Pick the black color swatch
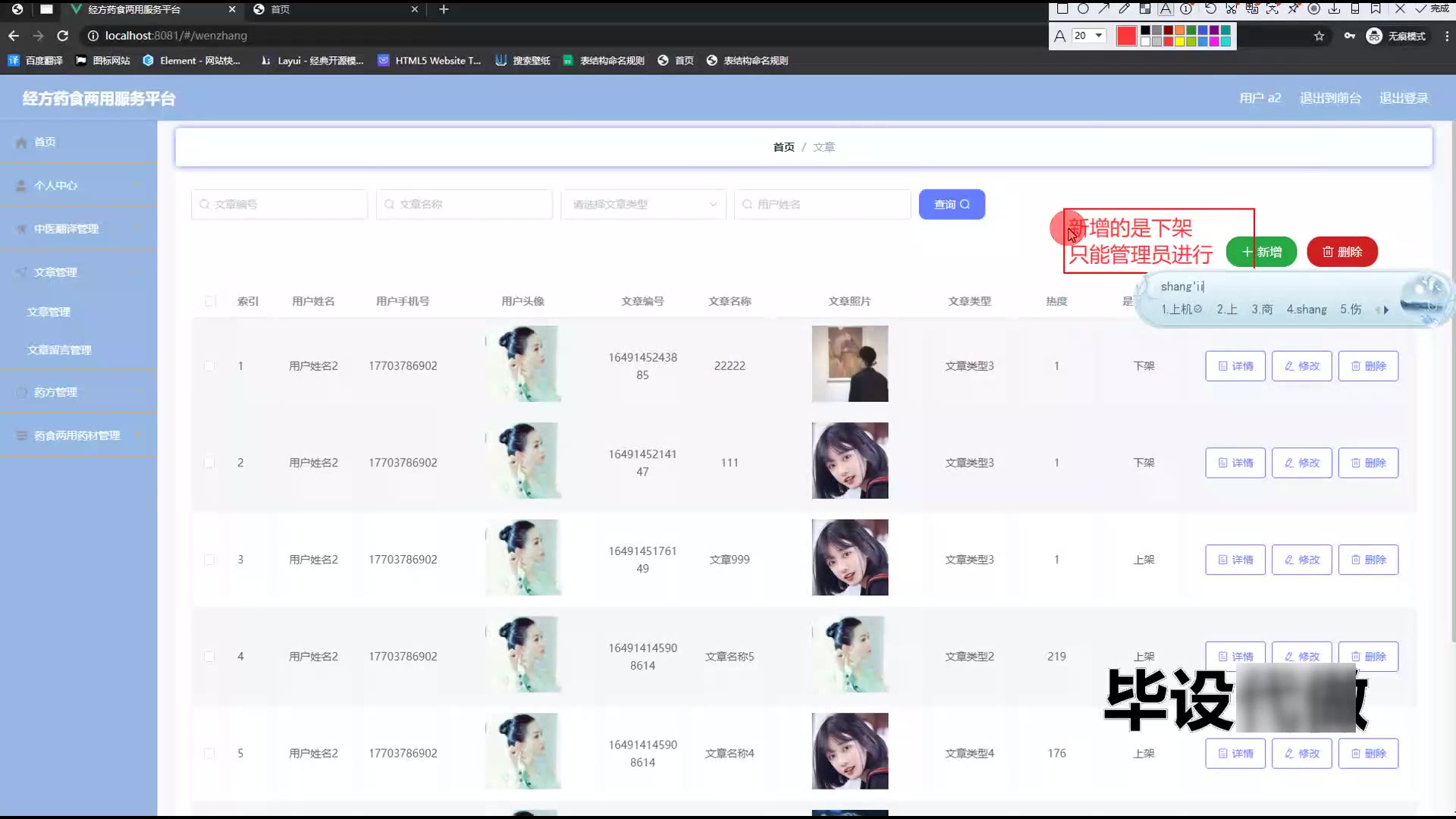 (1145, 30)
